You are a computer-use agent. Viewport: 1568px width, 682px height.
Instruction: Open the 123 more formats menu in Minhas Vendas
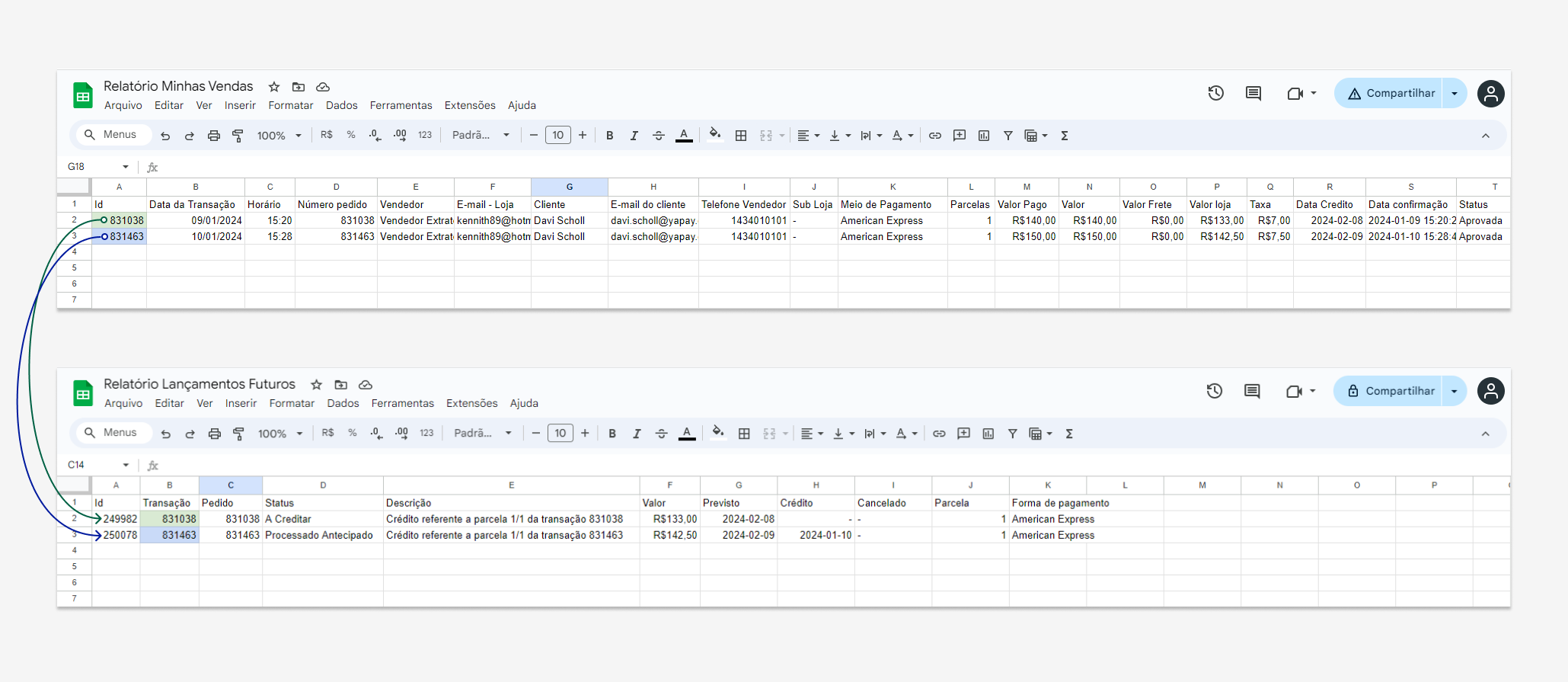tap(425, 135)
